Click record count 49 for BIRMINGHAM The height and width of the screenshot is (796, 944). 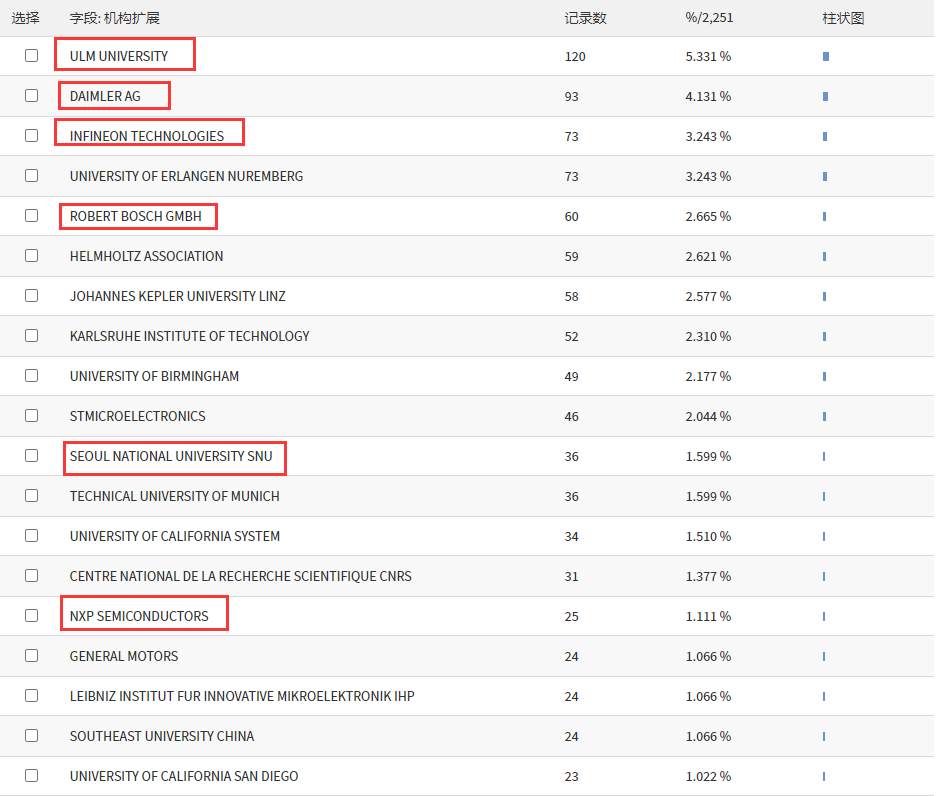point(571,377)
